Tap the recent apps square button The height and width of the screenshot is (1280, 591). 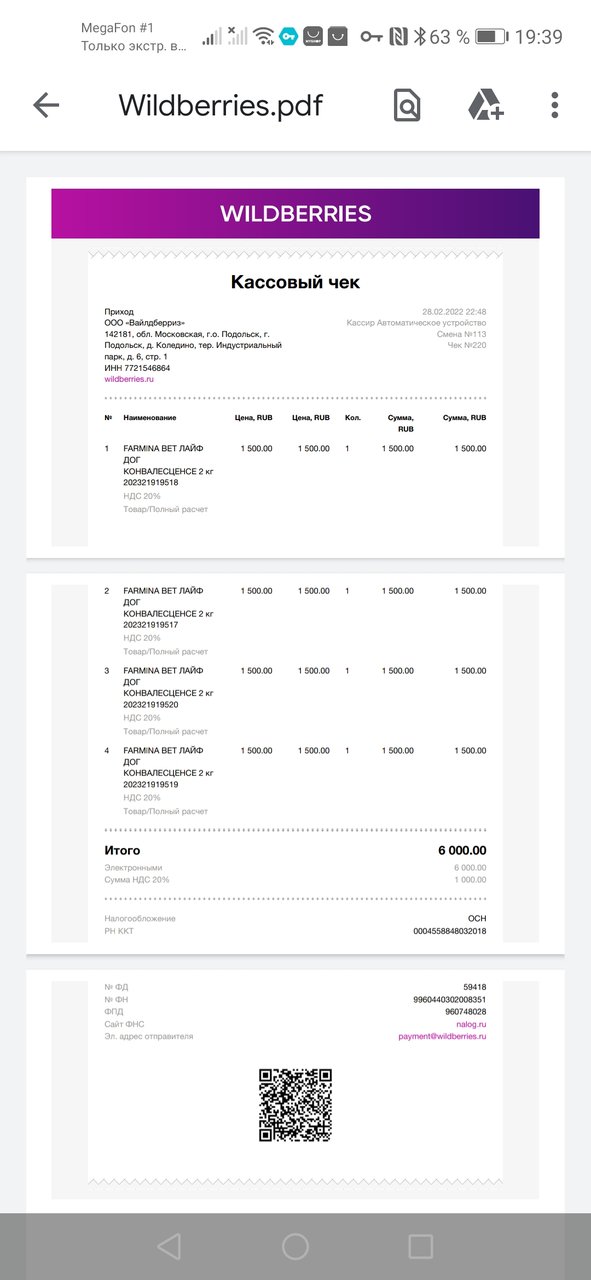[x=421, y=1245]
